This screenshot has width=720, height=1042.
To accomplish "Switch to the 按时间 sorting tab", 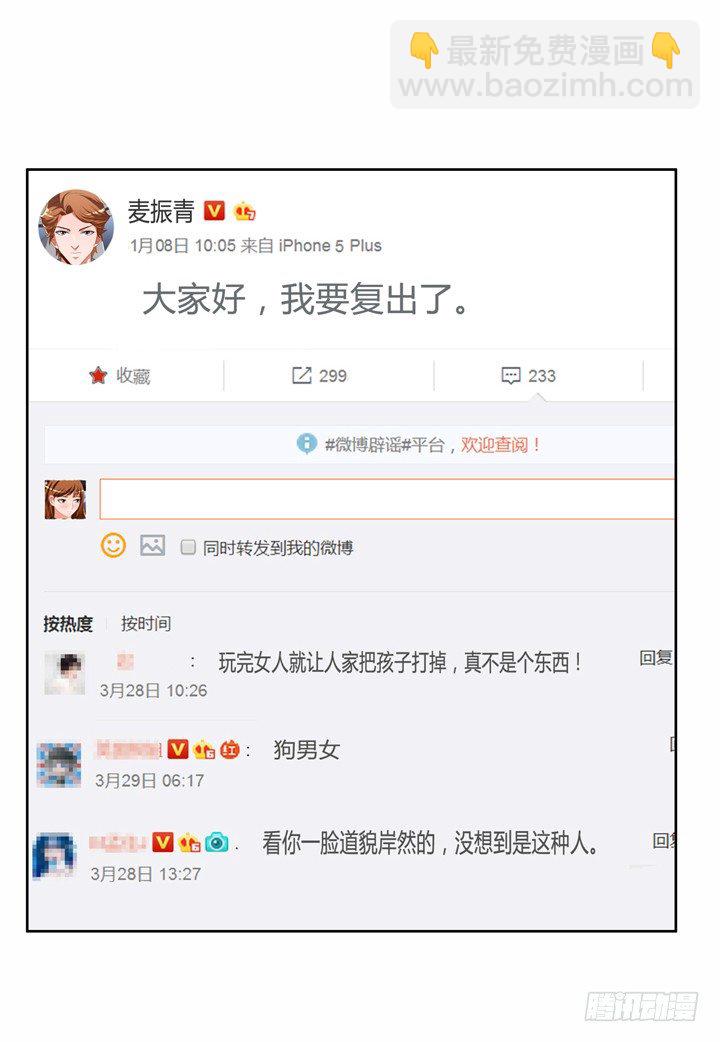I will 146,623.
